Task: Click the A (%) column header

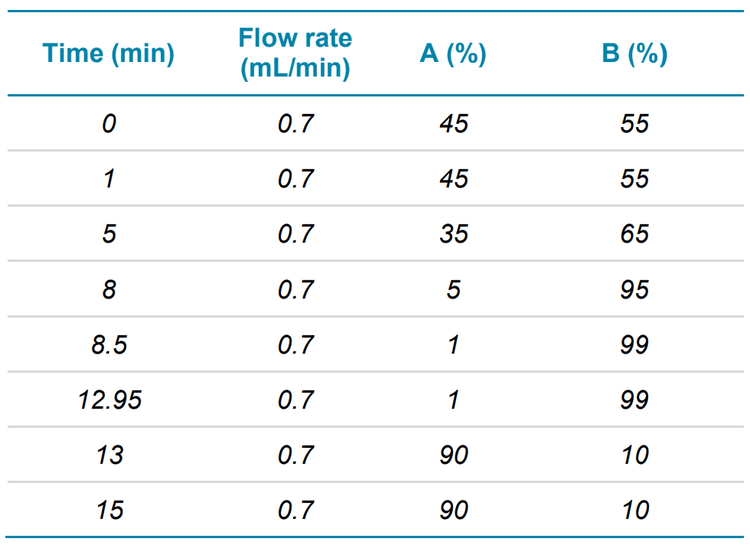Action: (453, 53)
